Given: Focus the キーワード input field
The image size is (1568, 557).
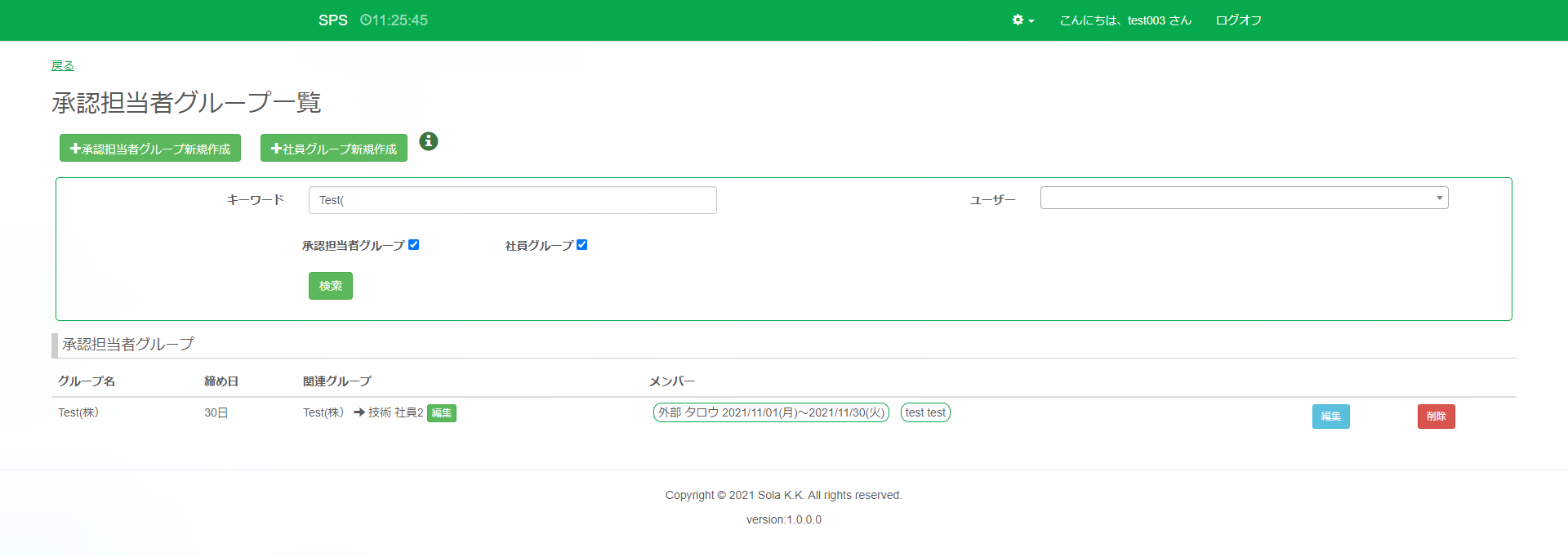Looking at the screenshot, I should (512, 200).
